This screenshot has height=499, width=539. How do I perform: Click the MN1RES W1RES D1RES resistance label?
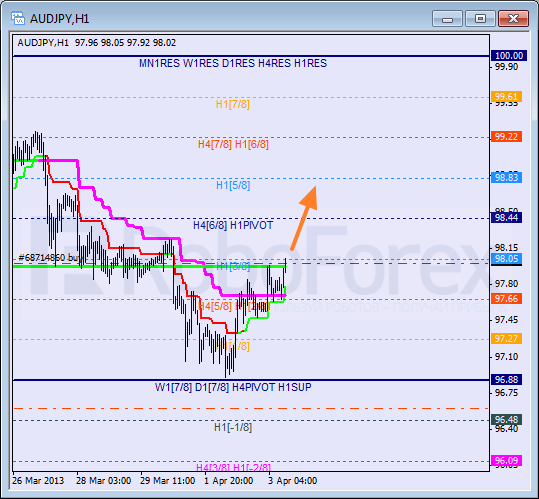233,63
